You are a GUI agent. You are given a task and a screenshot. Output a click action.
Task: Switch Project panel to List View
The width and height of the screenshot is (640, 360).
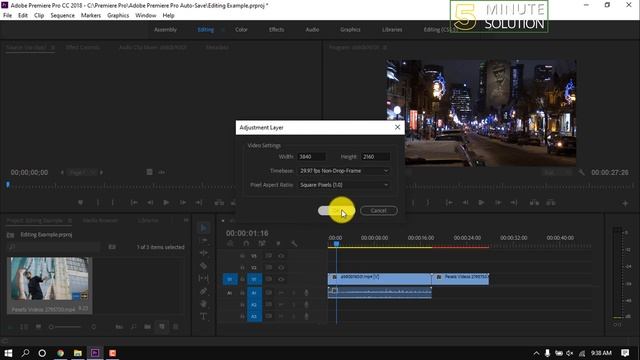pos(24,327)
